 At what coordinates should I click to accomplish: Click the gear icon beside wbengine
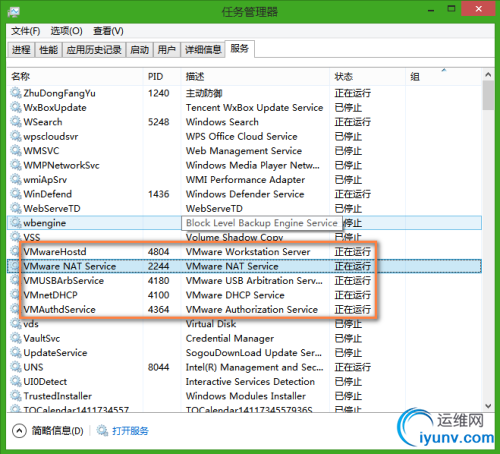pos(16,223)
